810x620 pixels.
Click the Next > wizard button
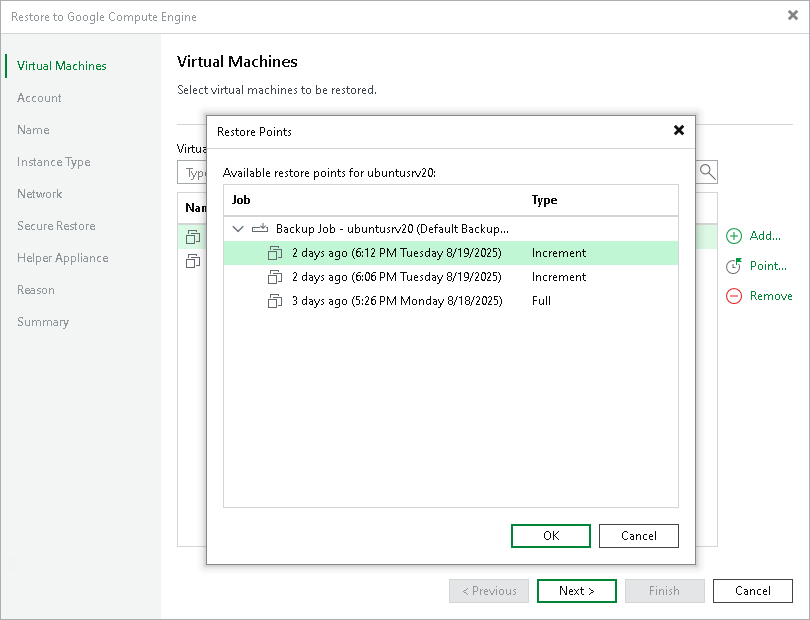pyautogui.click(x=577, y=591)
